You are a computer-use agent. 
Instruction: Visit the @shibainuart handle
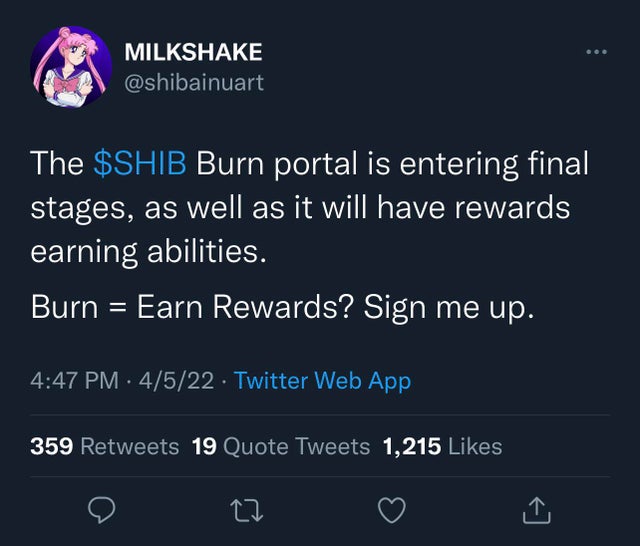[x=194, y=82]
